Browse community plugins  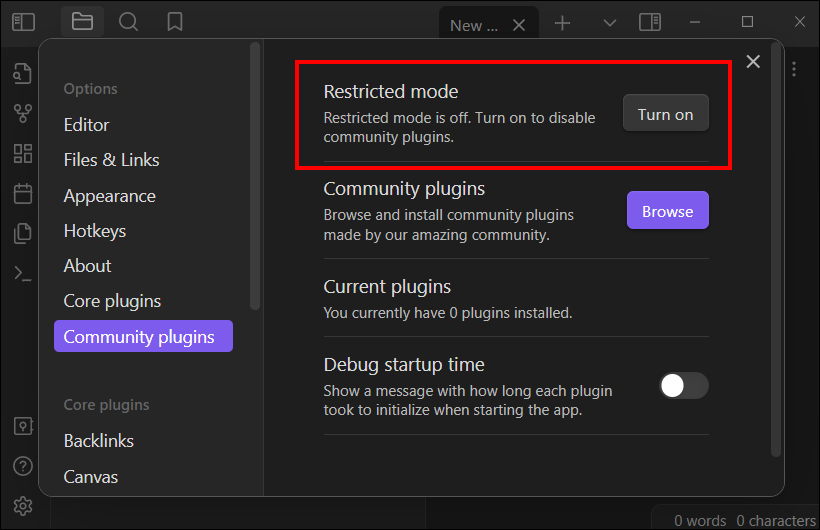[667, 211]
